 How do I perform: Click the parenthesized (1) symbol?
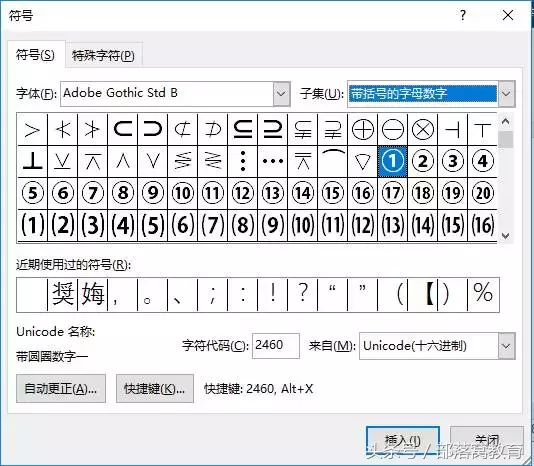(x=33, y=225)
